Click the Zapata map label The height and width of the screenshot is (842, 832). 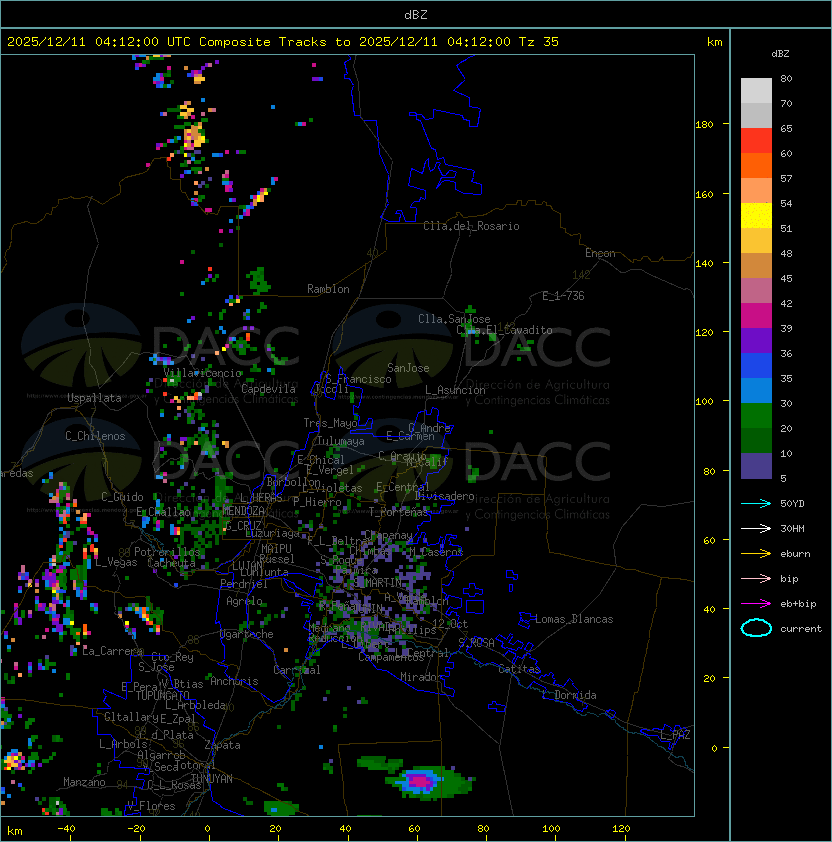pos(222,745)
